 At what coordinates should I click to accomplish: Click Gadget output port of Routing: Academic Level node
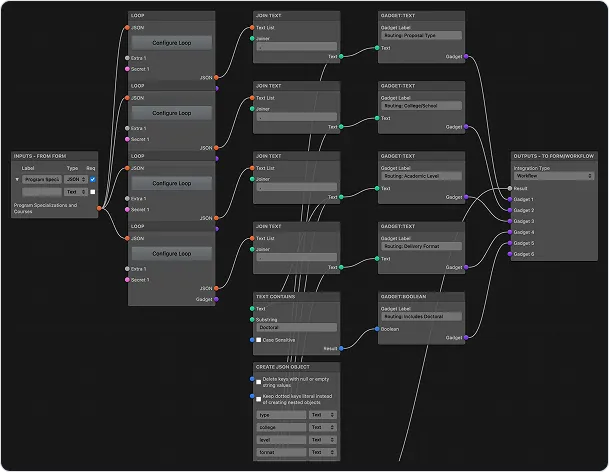point(466,197)
